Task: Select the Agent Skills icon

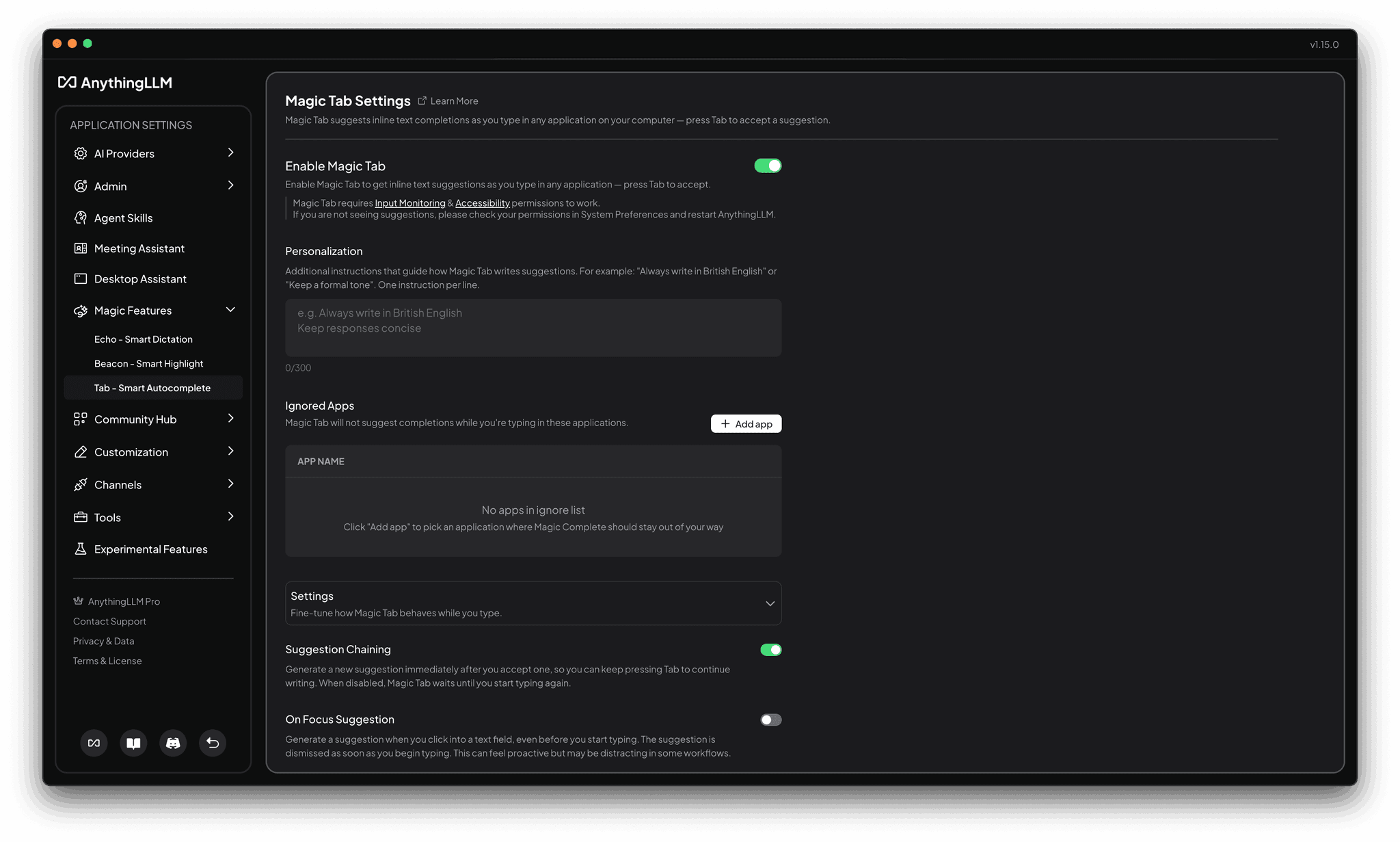Action: [81, 218]
